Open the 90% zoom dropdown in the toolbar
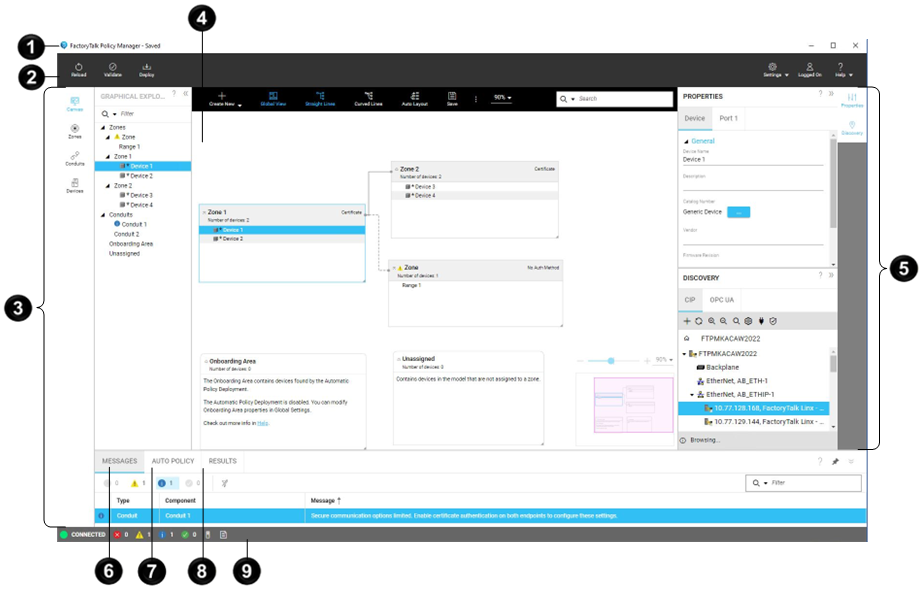 [x=502, y=98]
